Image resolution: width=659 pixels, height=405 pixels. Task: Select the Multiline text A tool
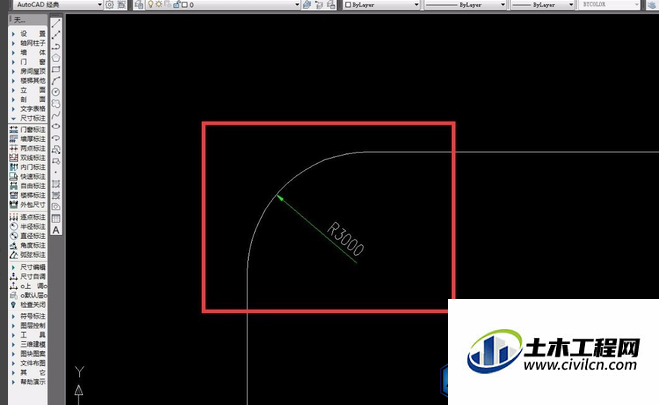pyautogui.click(x=56, y=230)
